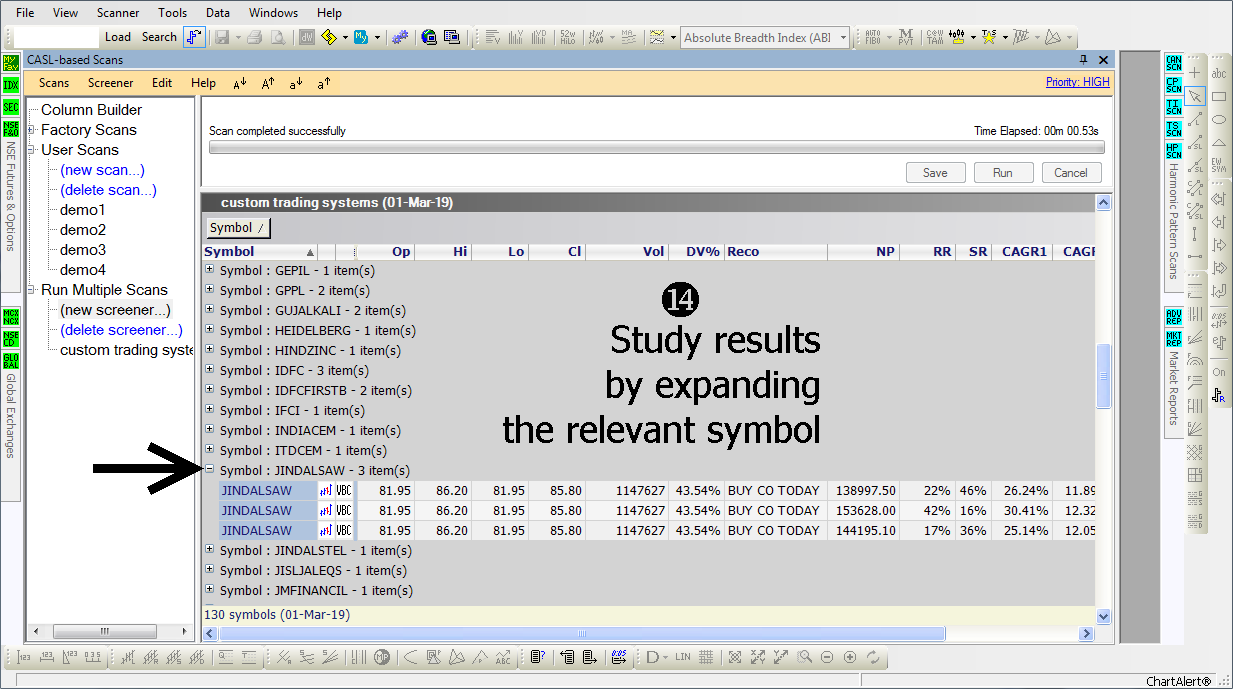1233x689 pixels.
Task: Expand the GEPIL symbol group
Action: [x=209, y=270]
